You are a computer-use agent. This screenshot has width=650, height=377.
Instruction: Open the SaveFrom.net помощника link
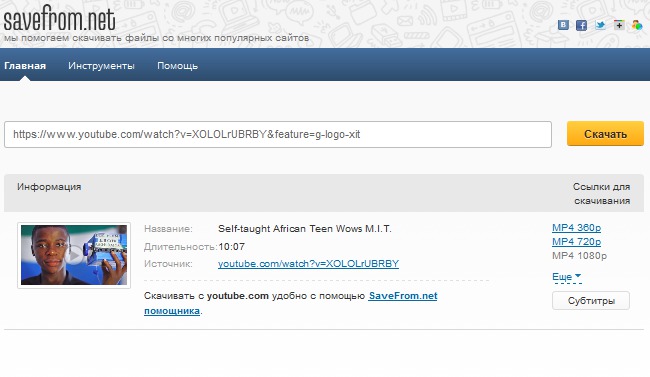(x=291, y=303)
